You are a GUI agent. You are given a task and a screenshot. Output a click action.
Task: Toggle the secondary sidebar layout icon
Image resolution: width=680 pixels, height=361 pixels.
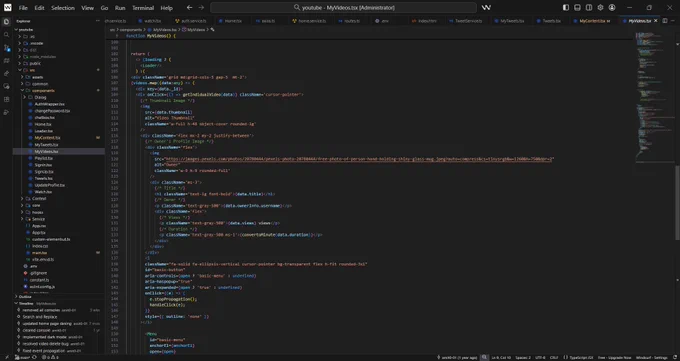point(589,7)
